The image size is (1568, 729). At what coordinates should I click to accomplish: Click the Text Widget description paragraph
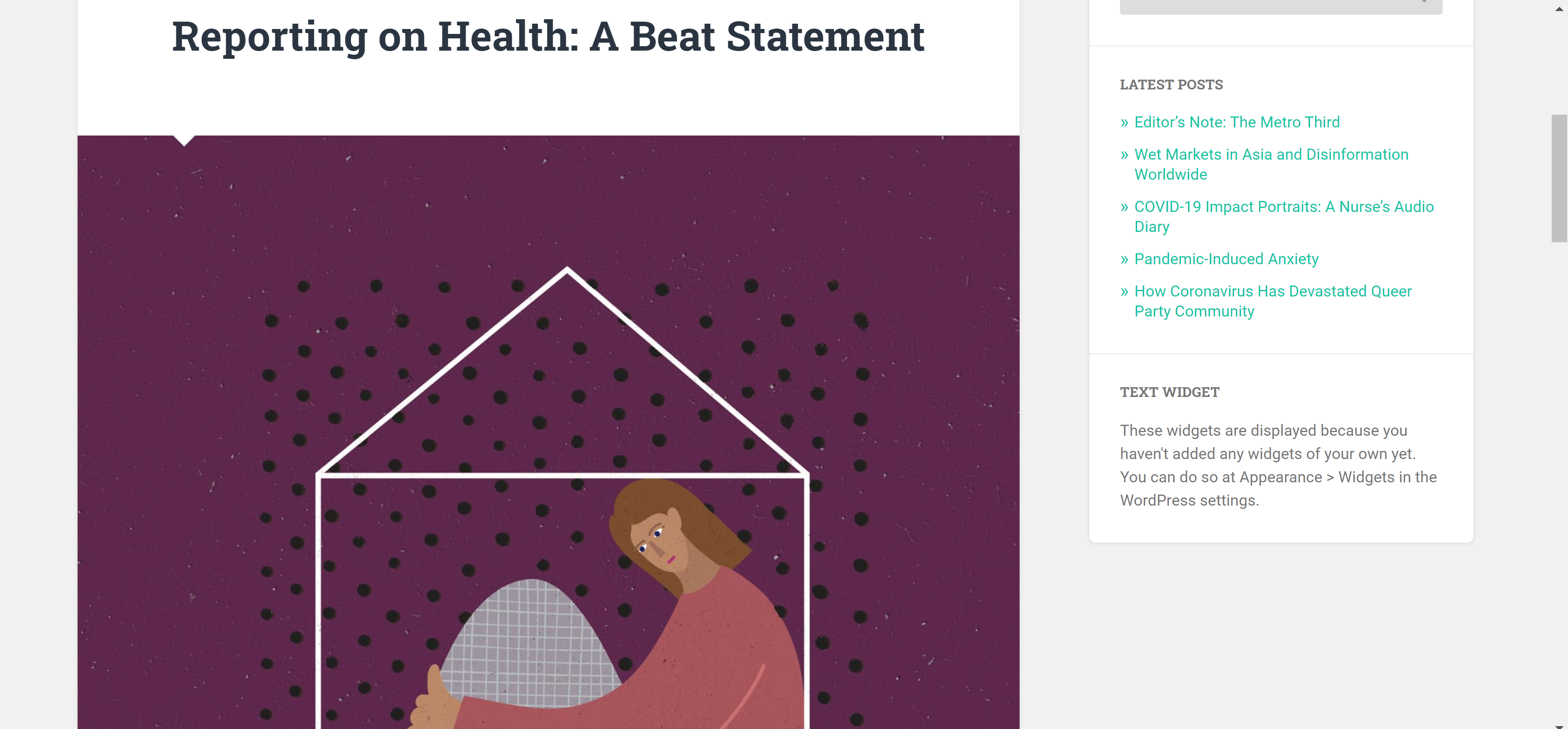1278,465
